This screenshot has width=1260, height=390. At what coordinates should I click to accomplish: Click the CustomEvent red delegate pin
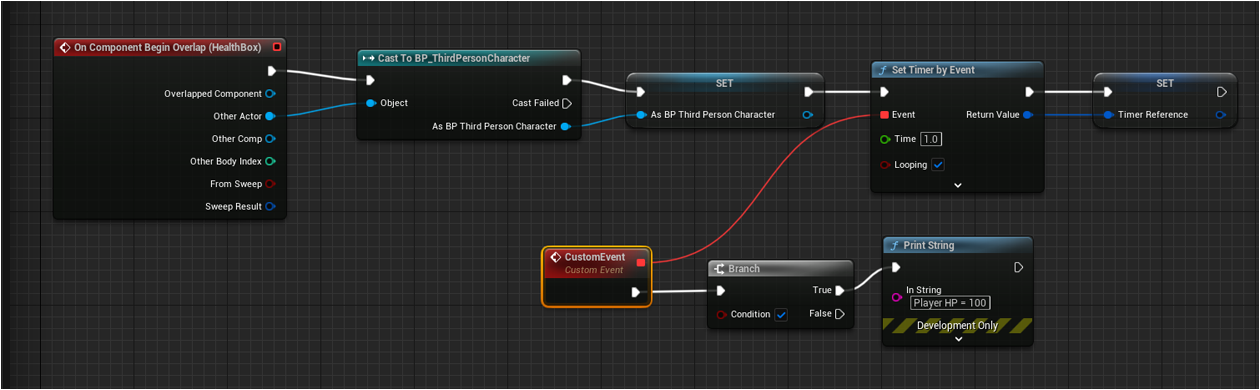641,262
